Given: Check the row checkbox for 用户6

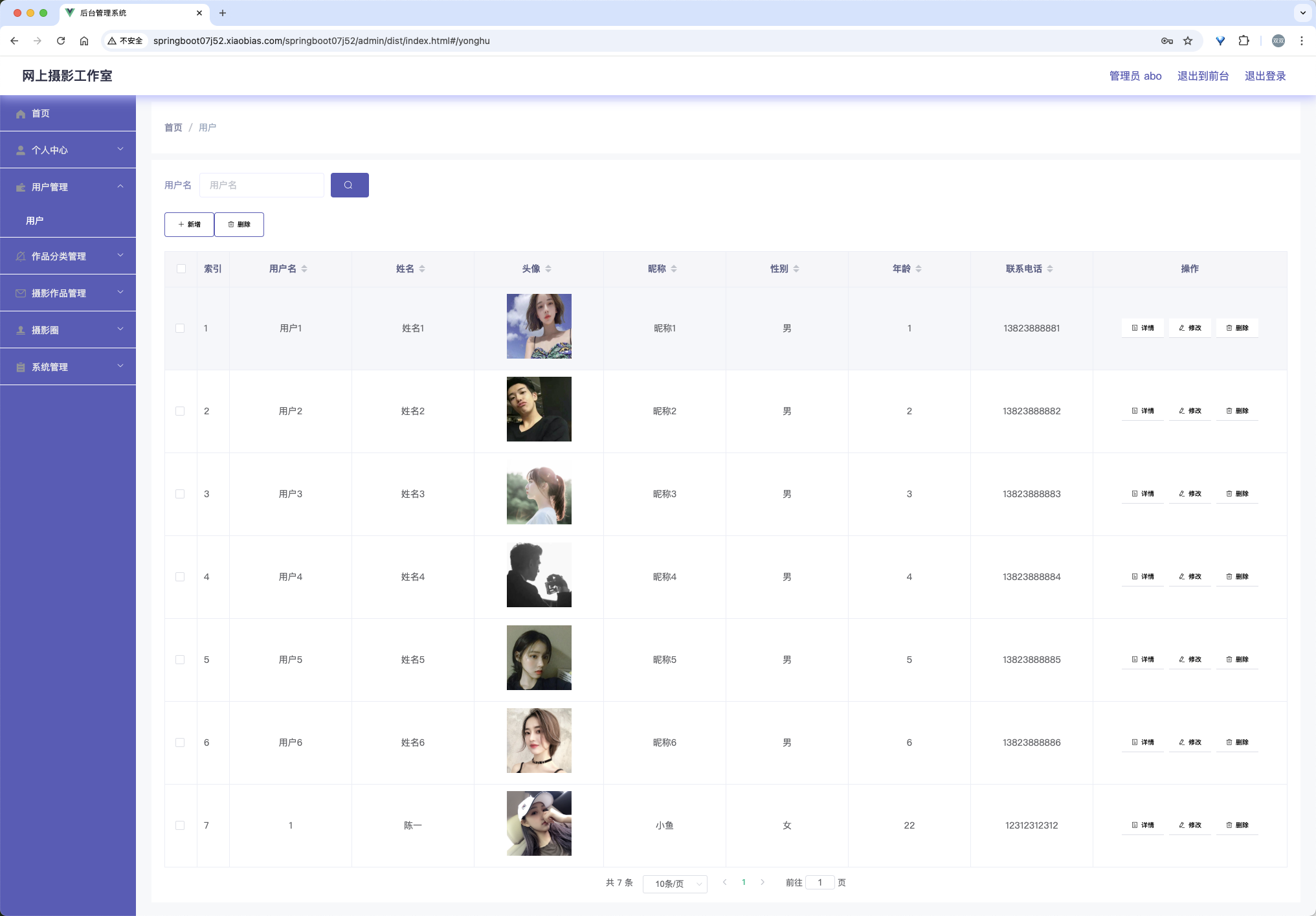Looking at the screenshot, I should coord(180,743).
